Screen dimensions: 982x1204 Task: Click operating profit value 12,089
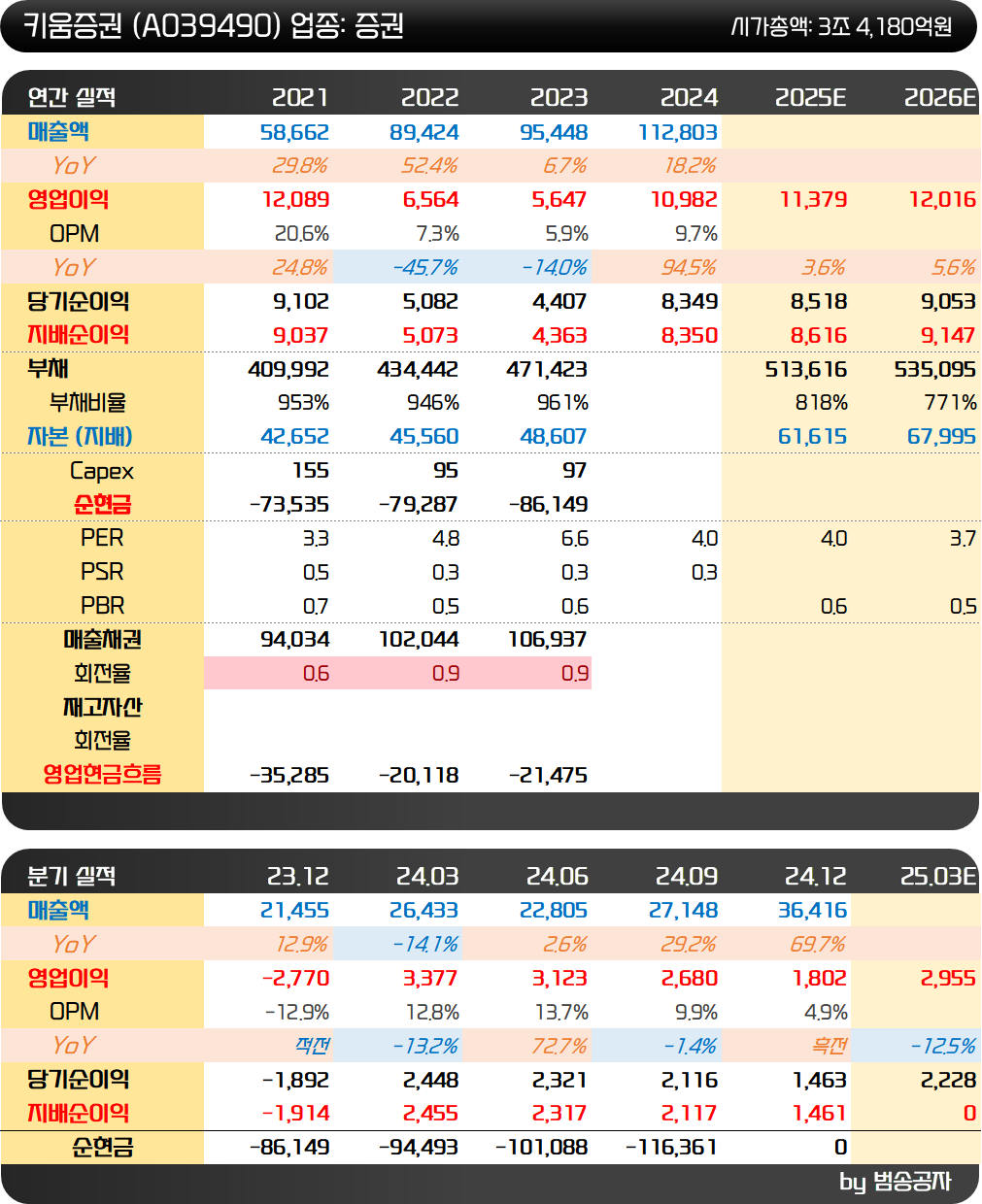pos(295,200)
